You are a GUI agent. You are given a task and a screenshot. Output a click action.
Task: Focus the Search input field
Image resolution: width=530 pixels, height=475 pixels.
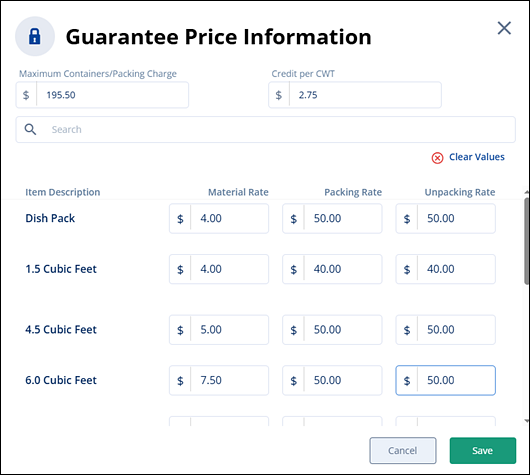point(265,129)
